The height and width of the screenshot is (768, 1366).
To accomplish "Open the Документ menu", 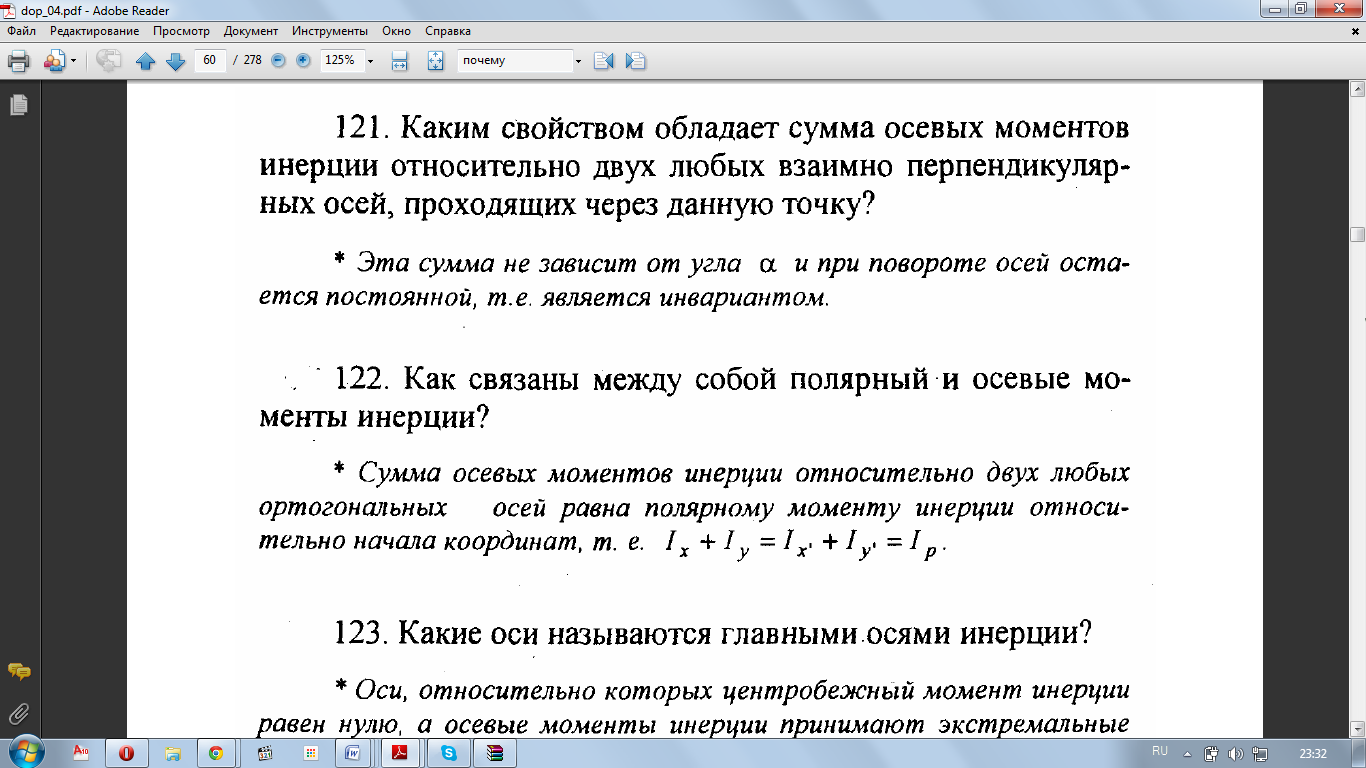I will pyautogui.click(x=251, y=31).
